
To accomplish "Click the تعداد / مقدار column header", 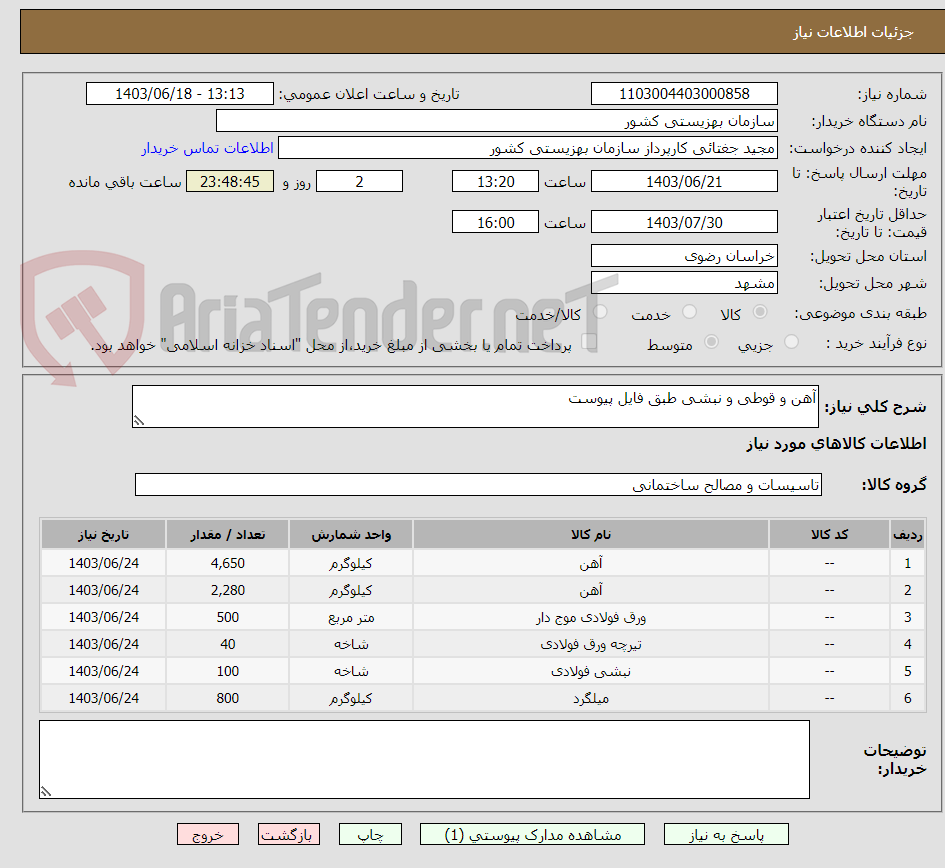I will tap(227, 535).
